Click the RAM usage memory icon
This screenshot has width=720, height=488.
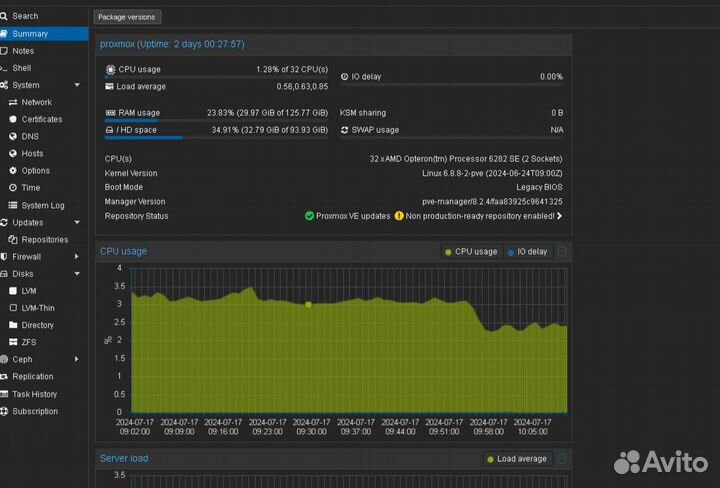110,112
